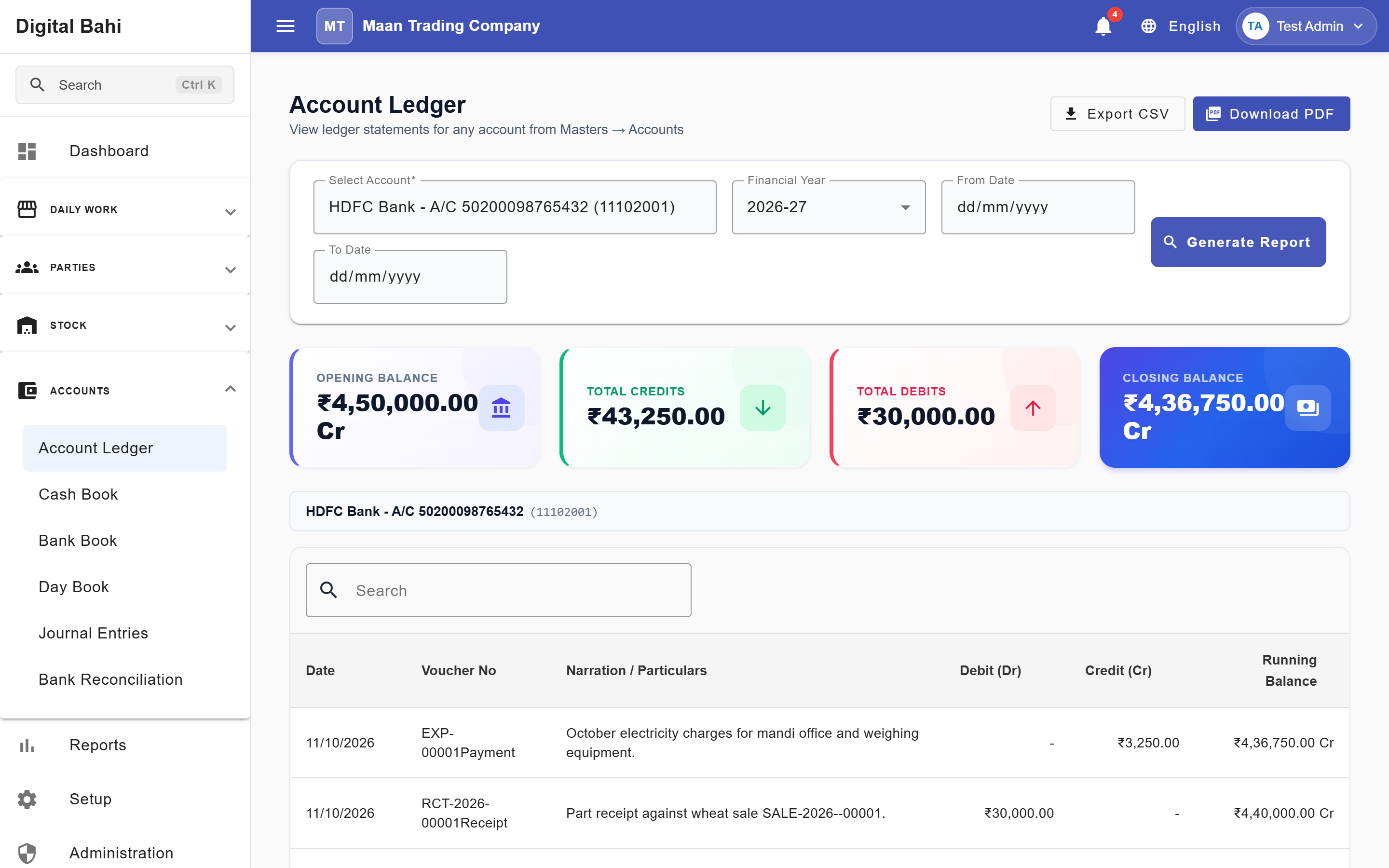Click the Opening Balance bank icon
The width and height of the screenshot is (1389, 868).
point(501,407)
